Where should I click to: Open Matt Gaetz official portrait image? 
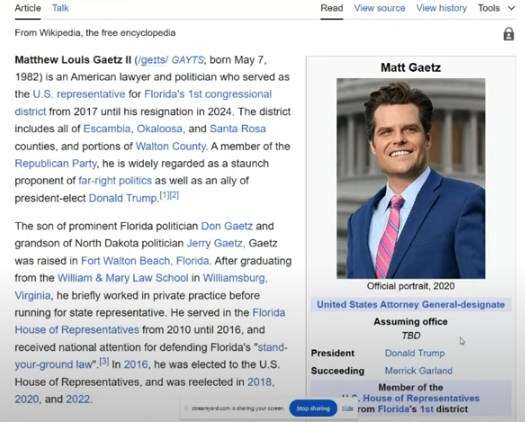(411, 179)
